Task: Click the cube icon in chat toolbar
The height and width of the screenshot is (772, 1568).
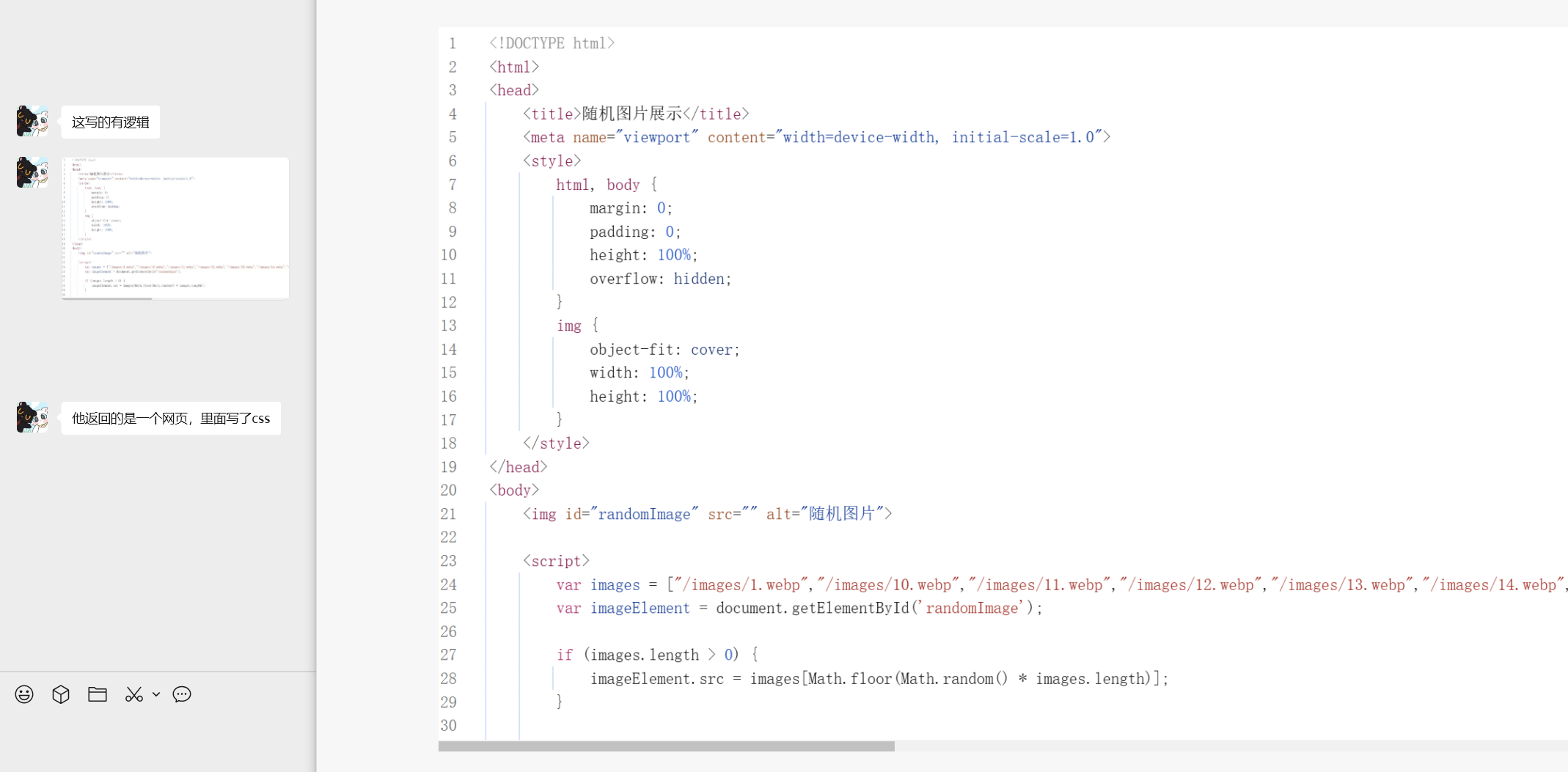Action: point(61,694)
